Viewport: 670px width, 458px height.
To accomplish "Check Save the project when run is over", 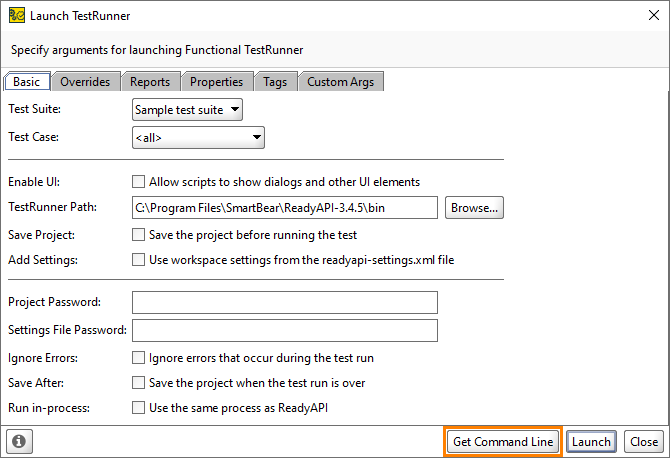I will [x=138, y=383].
